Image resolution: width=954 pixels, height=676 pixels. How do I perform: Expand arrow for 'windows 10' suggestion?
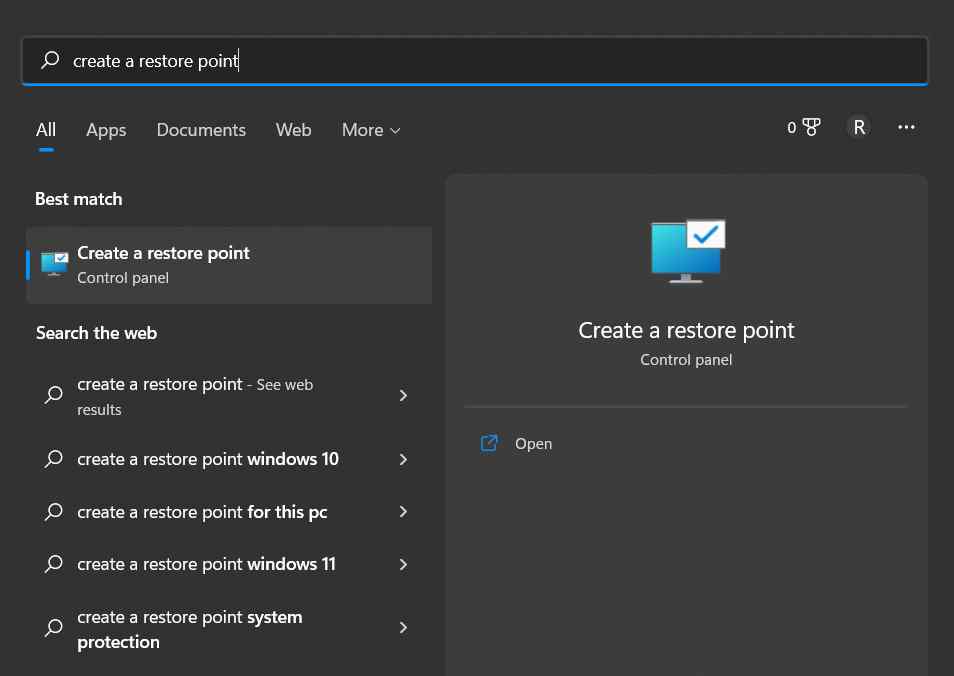point(403,459)
